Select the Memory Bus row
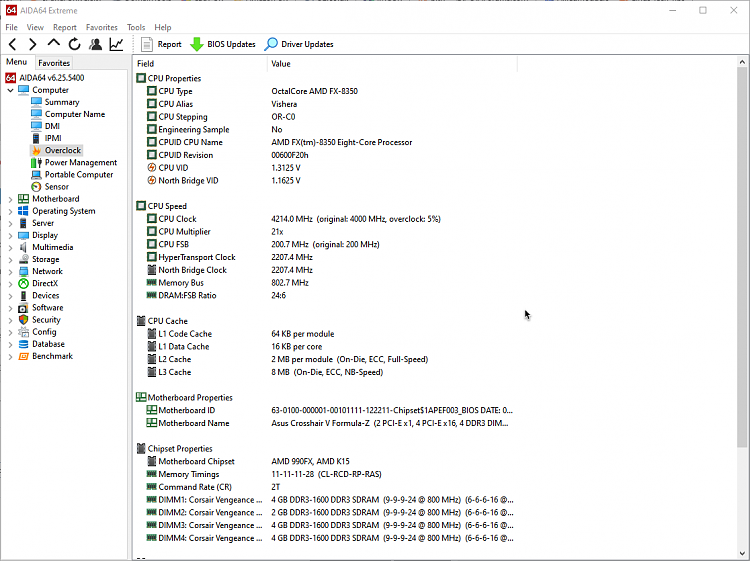 pyautogui.click(x=325, y=283)
